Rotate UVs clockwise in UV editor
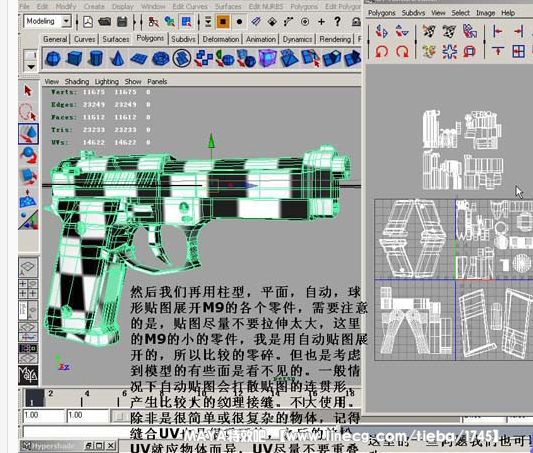This screenshot has width=533, height=453. [x=402, y=52]
